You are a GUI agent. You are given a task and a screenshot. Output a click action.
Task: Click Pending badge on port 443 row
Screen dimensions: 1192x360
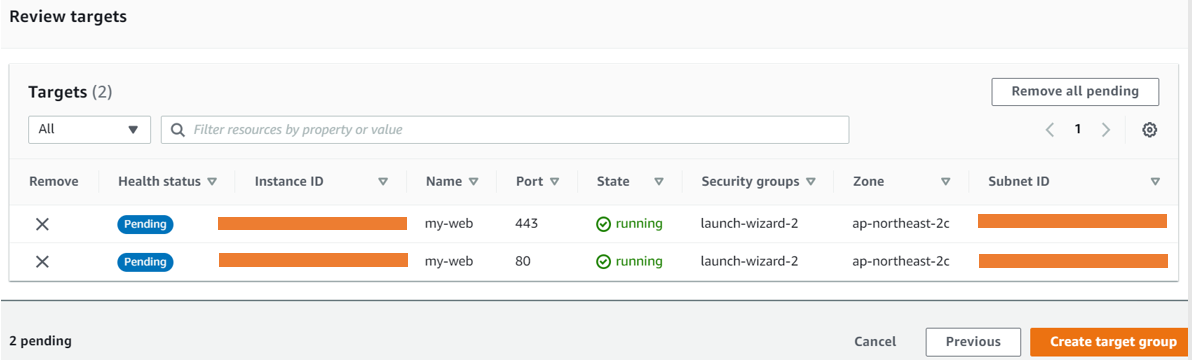(145, 224)
